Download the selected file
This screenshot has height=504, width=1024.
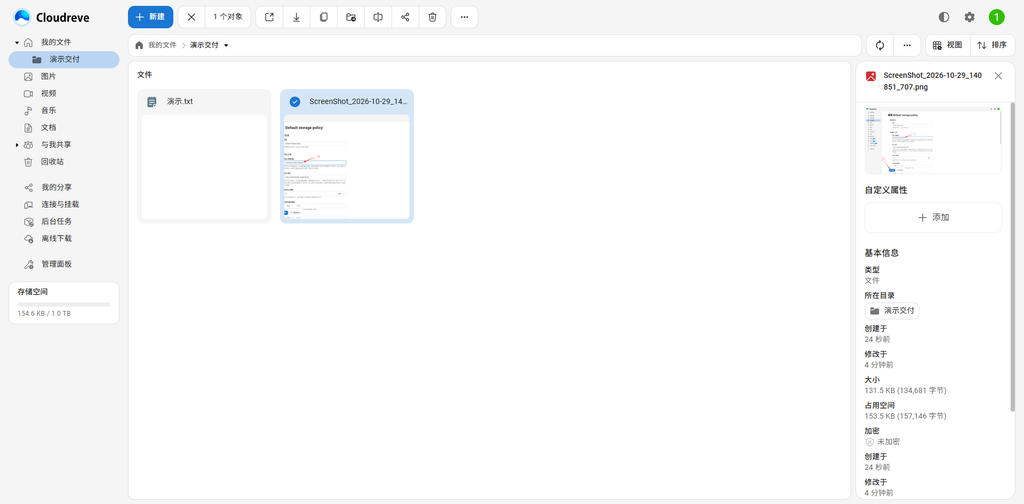point(296,17)
